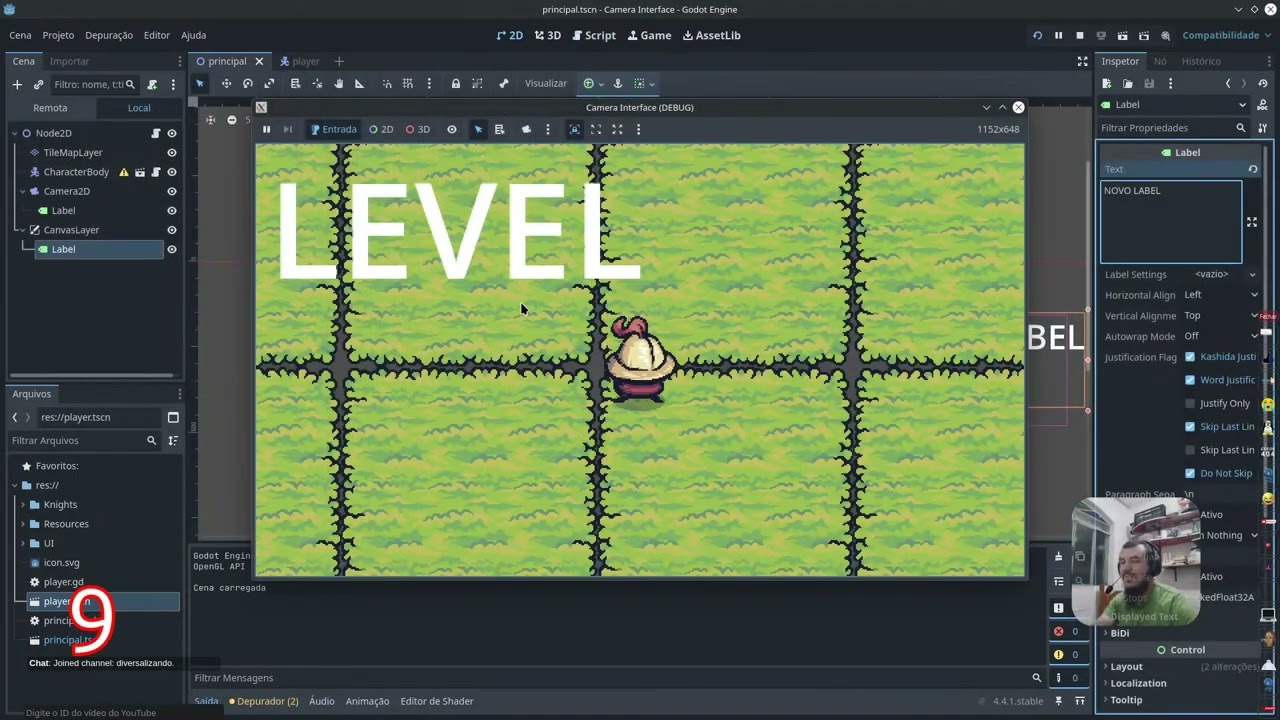Uncheck Do Not Skip checkbox
This screenshot has height=720, width=1280.
click(1190, 473)
